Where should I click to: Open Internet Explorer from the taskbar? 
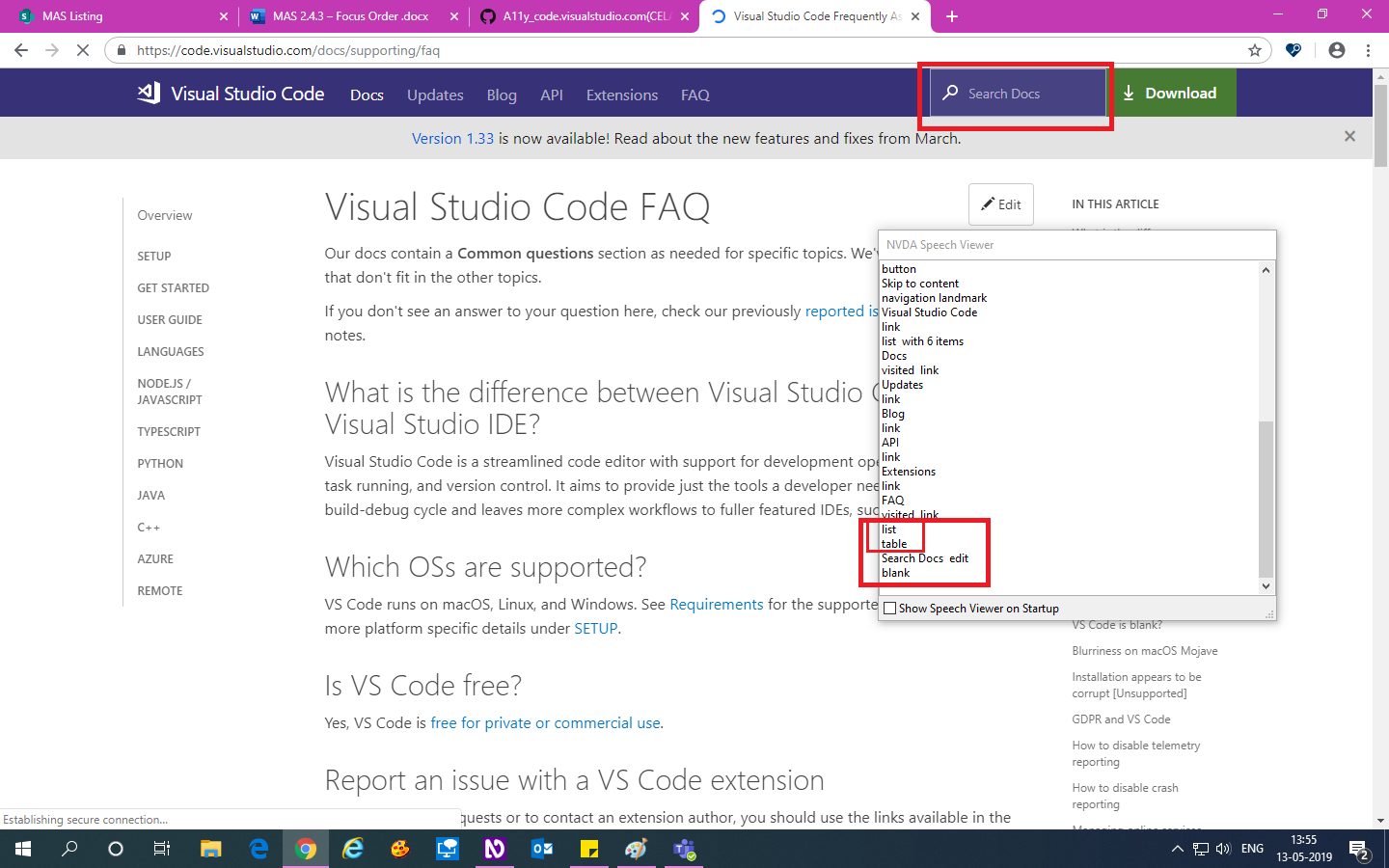(353, 849)
